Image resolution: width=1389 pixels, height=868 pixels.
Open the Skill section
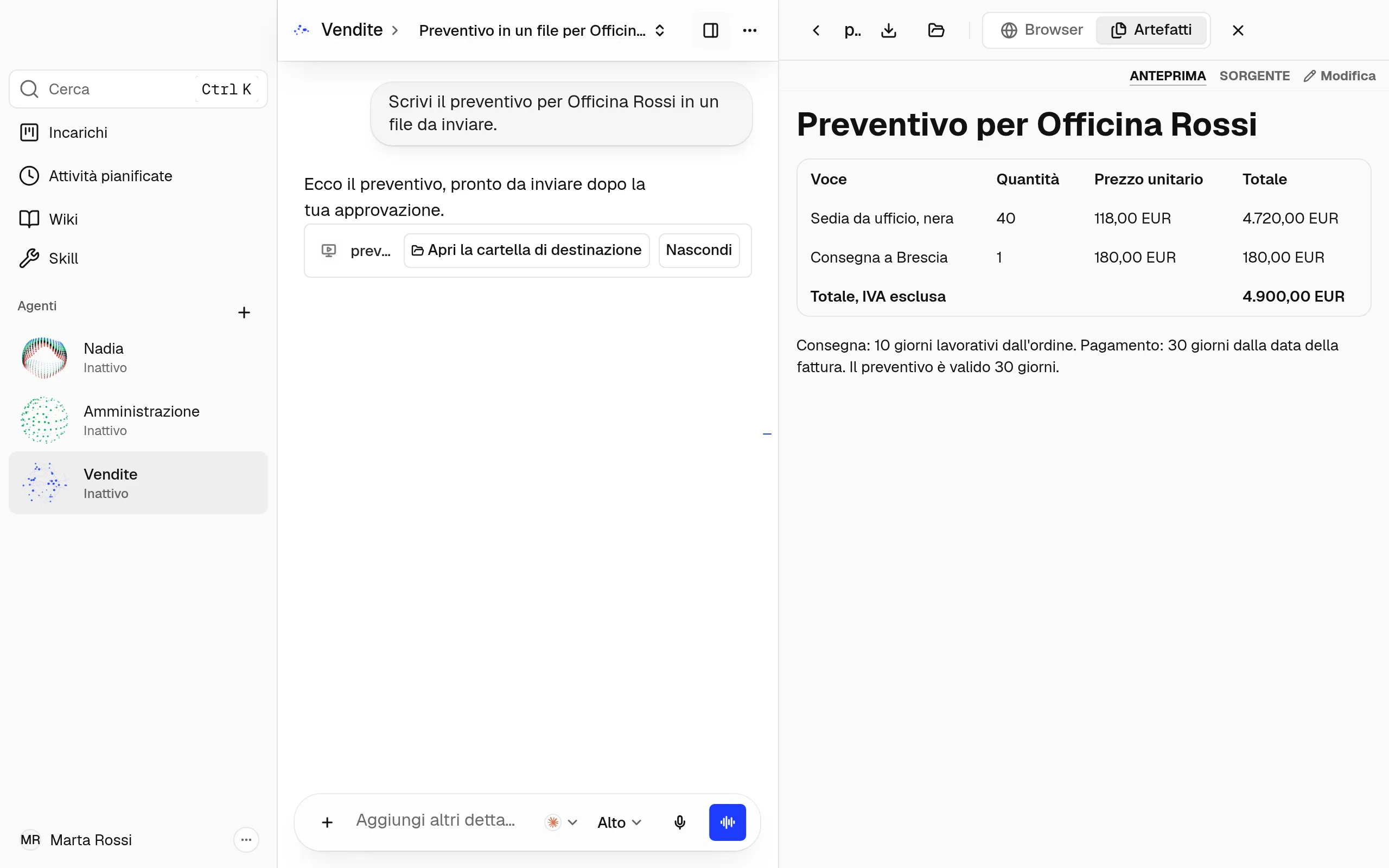138,258
